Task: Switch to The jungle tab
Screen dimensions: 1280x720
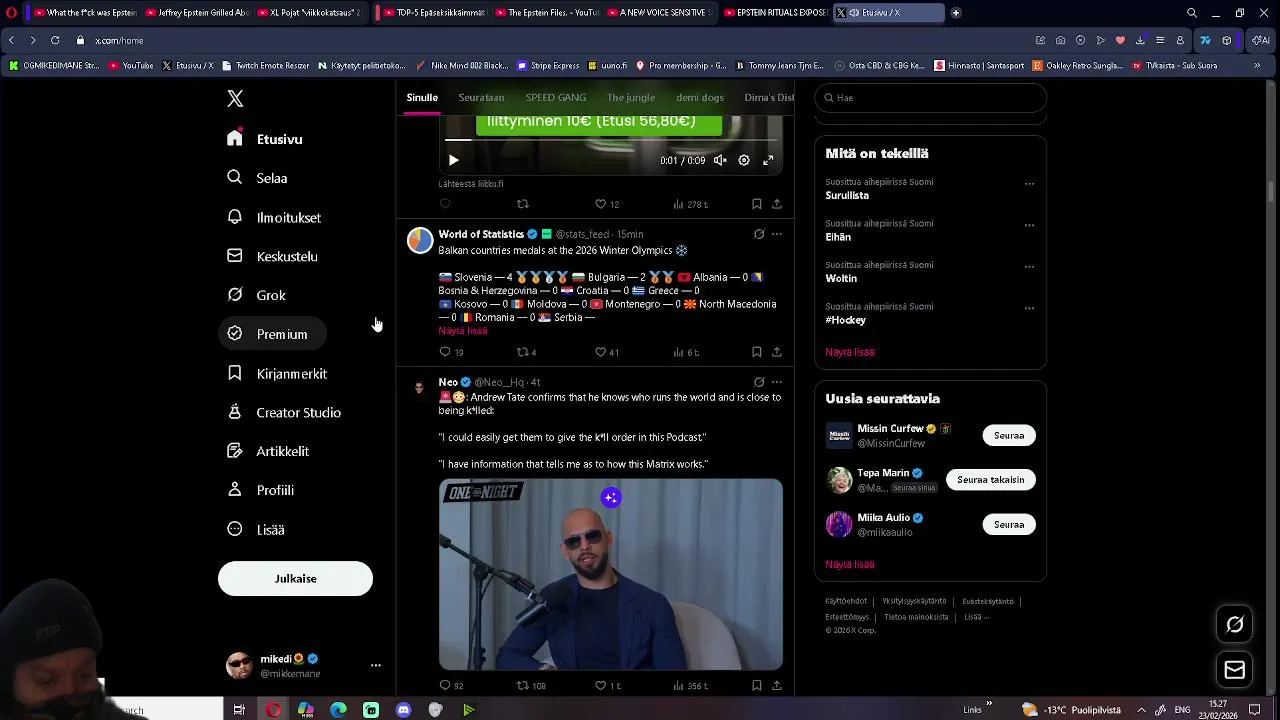Action: pyautogui.click(x=630, y=97)
